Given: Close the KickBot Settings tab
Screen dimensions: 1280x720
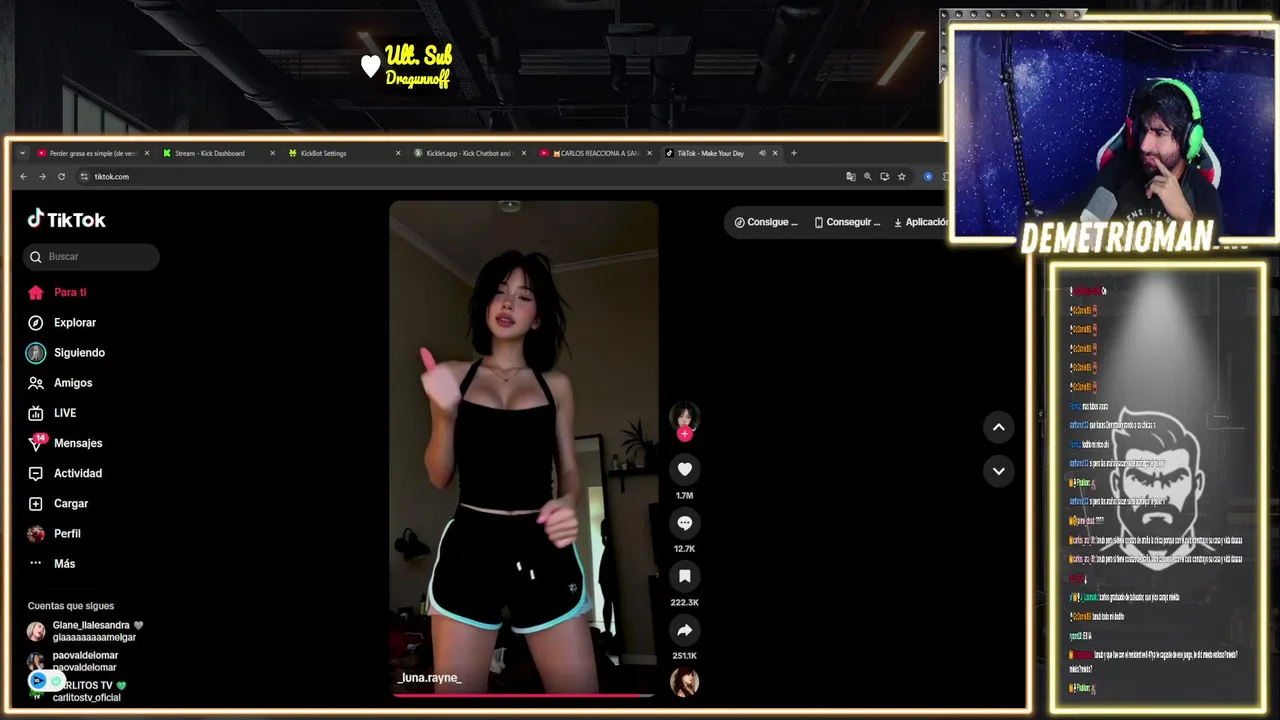Looking at the screenshot, I should tap(398, 153).
